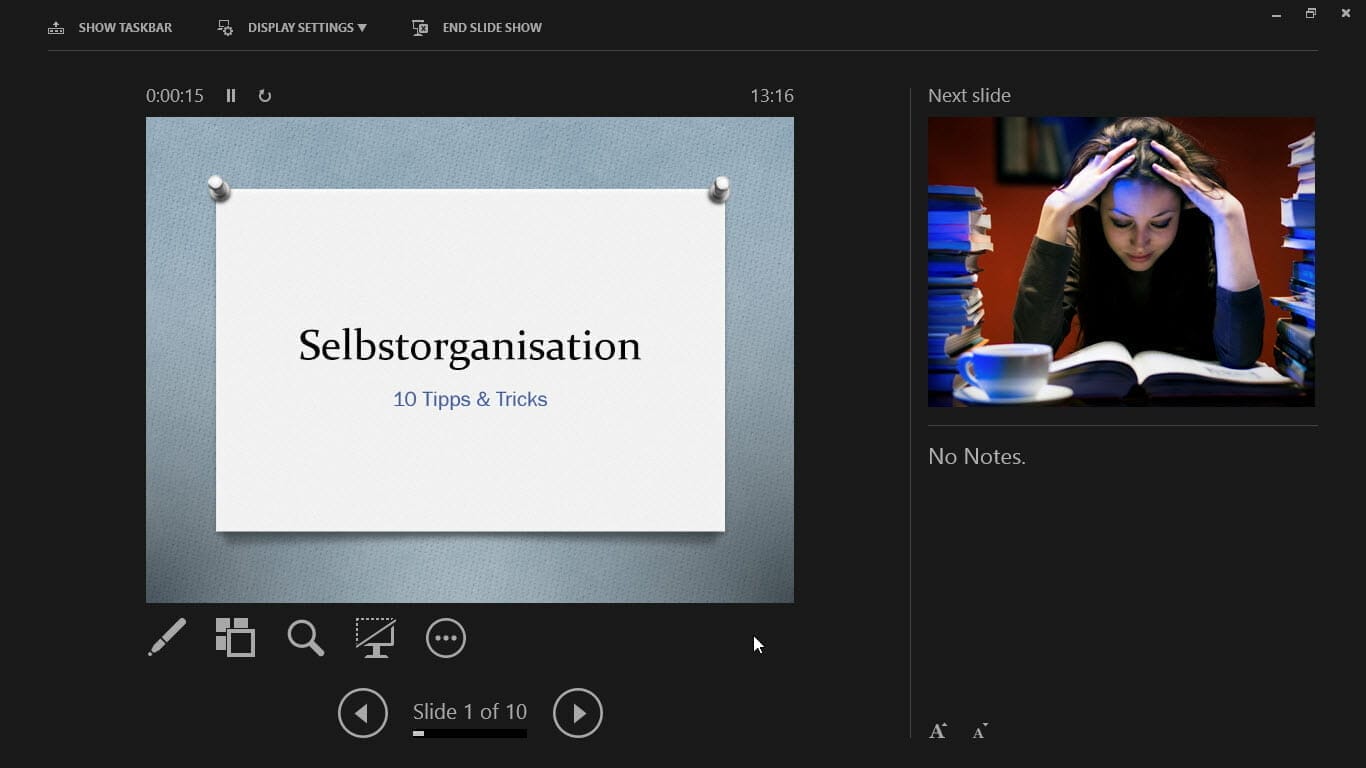Click the current slide Selbstorganisation preview

click(470, 360)
